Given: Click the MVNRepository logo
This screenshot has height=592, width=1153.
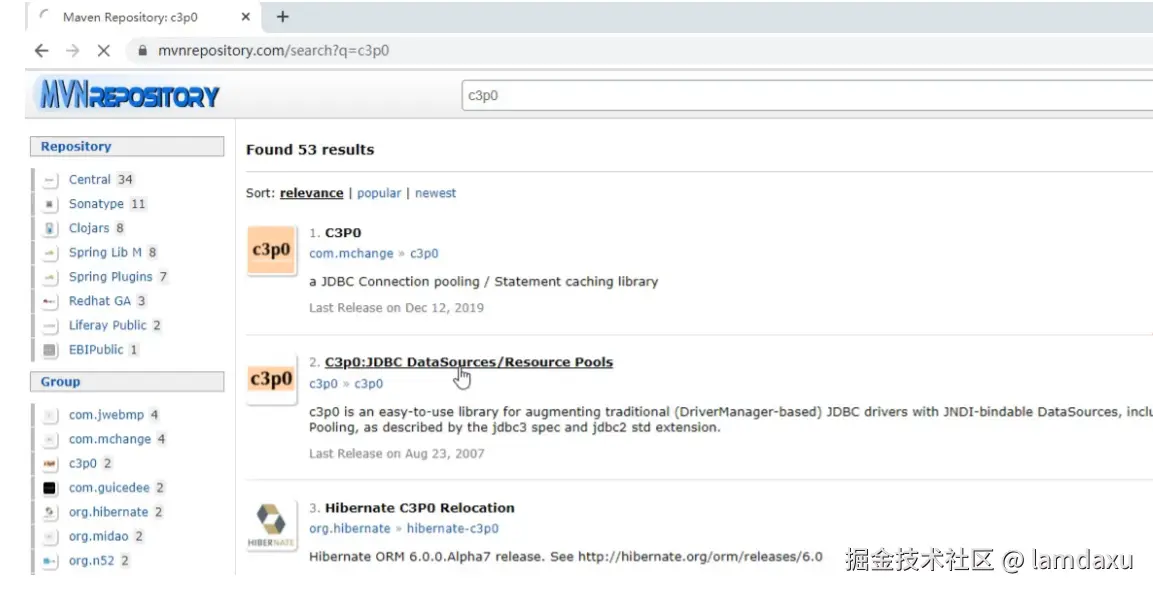Looking at the screenshot, I should (130, 97).
